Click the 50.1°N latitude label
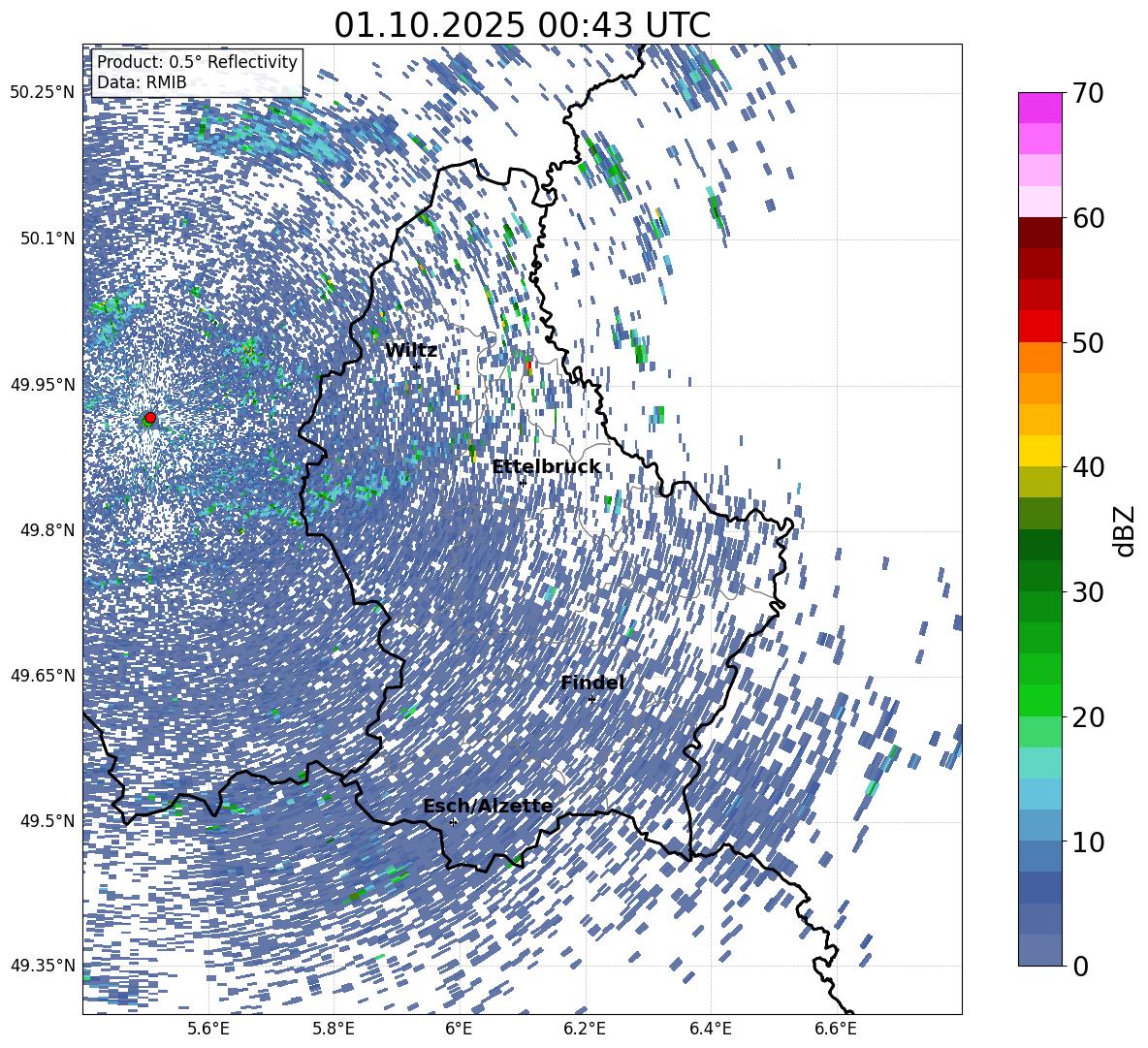Viewport: 1148px width, 1048px height. (x=48, y=238)
